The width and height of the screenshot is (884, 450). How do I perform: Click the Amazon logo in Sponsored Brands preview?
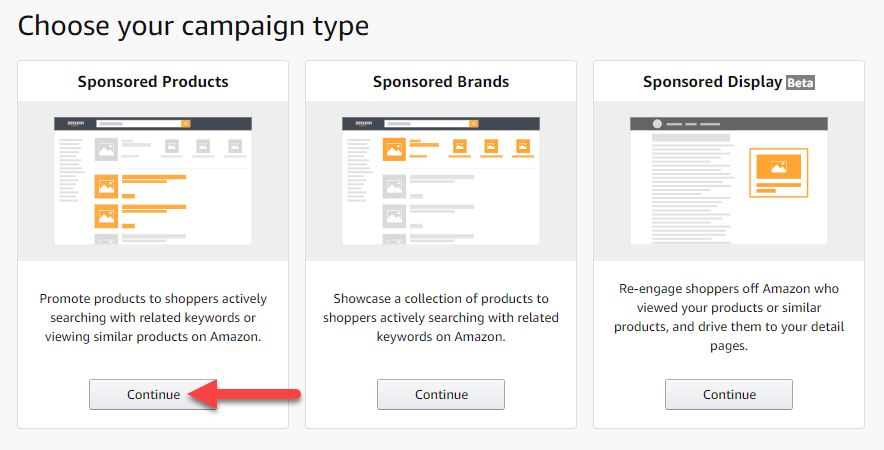(362, 123)
